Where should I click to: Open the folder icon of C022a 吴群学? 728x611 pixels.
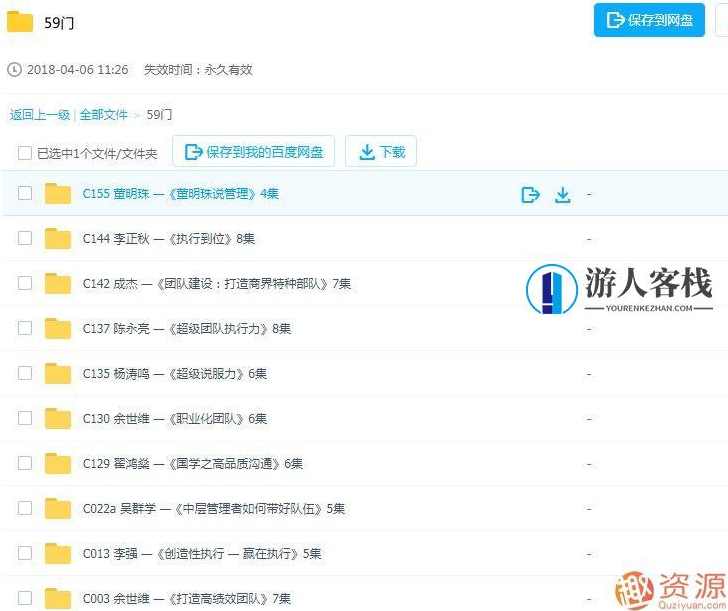pyautogui.click(x=58, y=508)
